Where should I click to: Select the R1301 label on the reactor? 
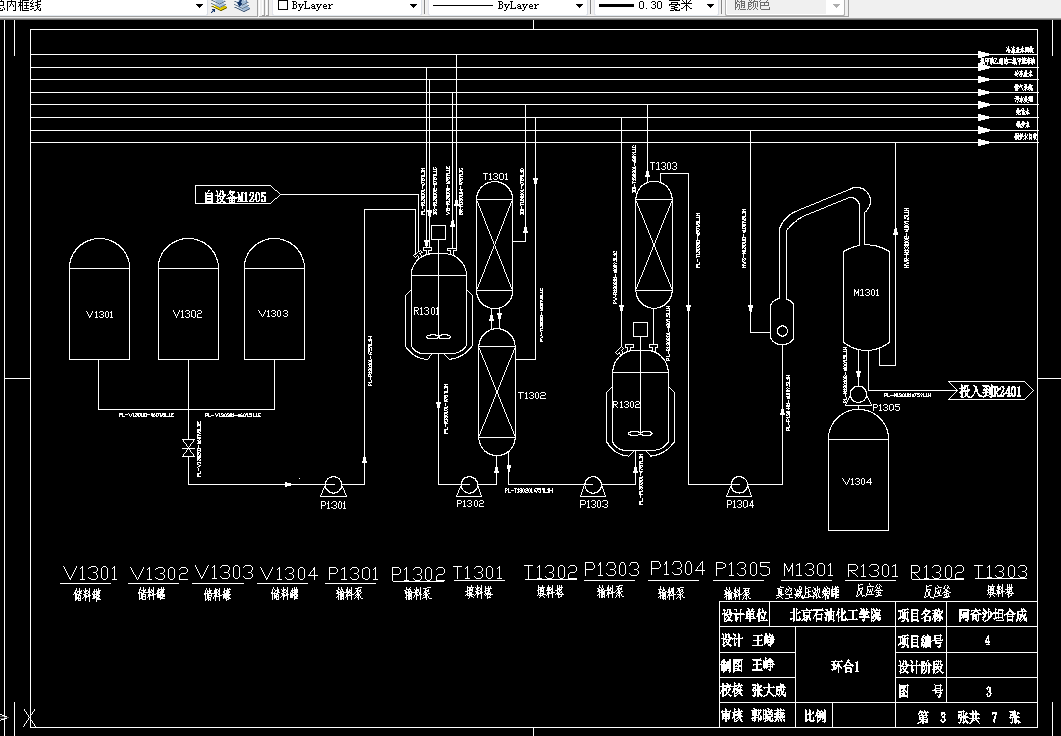click(x=426, y=311)
